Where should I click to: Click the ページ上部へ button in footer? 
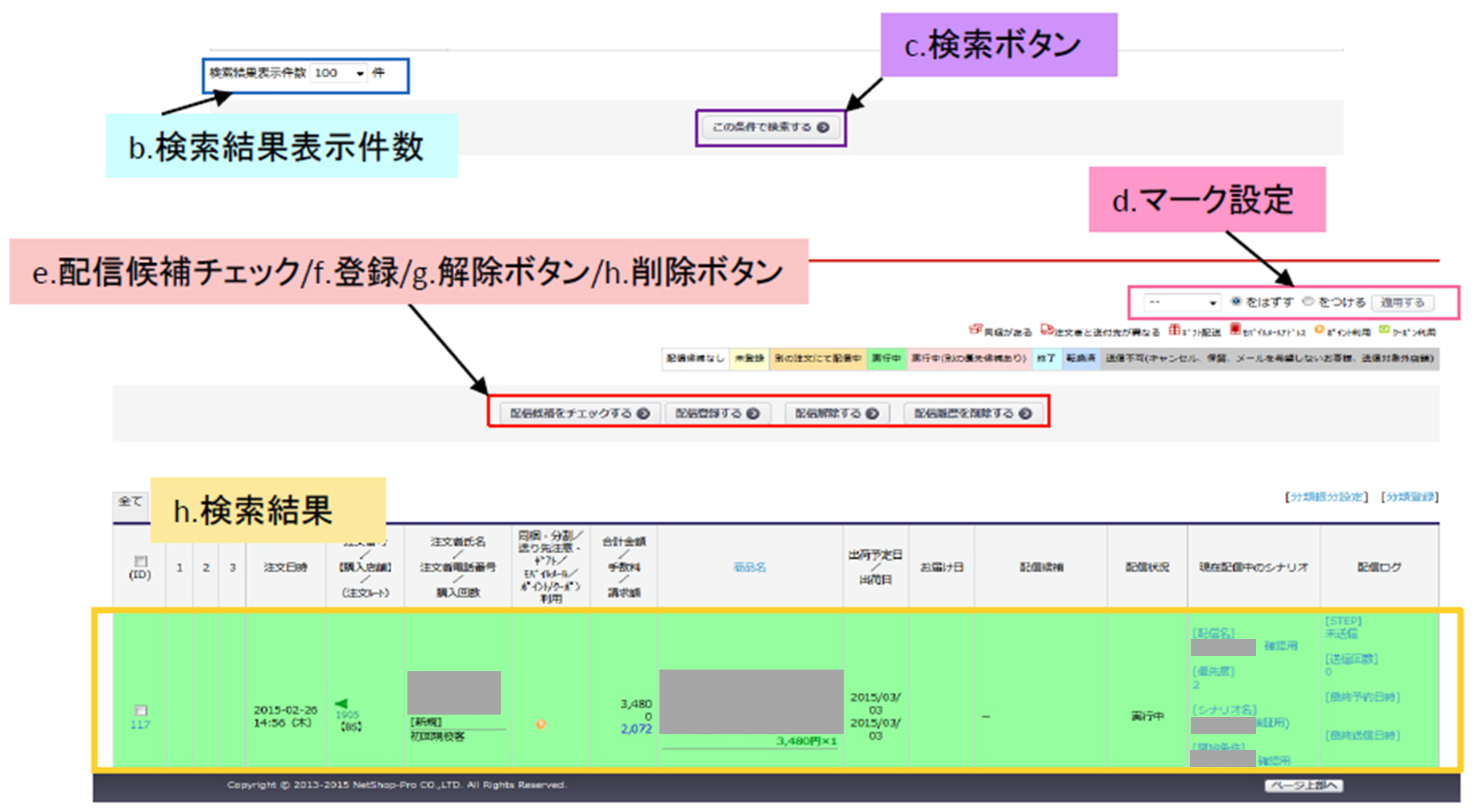click(1303, 785)
